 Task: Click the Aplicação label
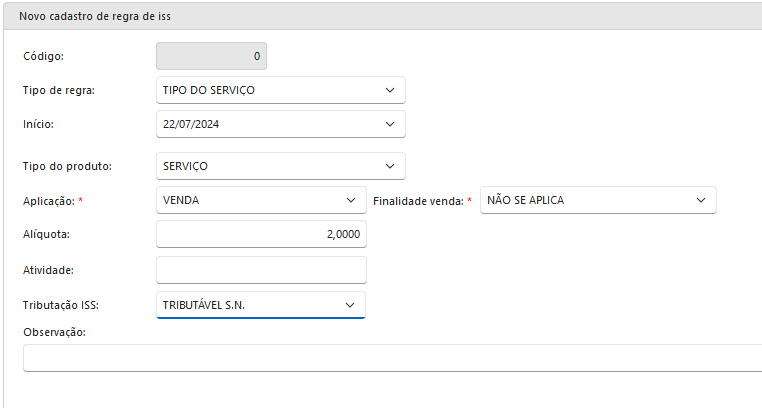[x=49, y=201]
